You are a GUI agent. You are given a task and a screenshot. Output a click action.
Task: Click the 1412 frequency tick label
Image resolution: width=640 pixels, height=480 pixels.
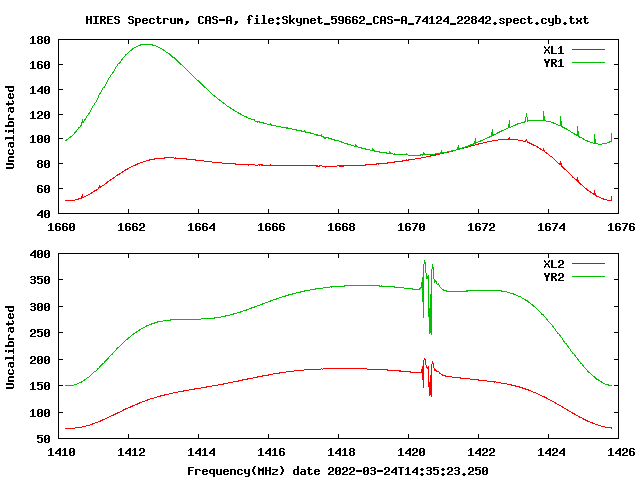131,452
